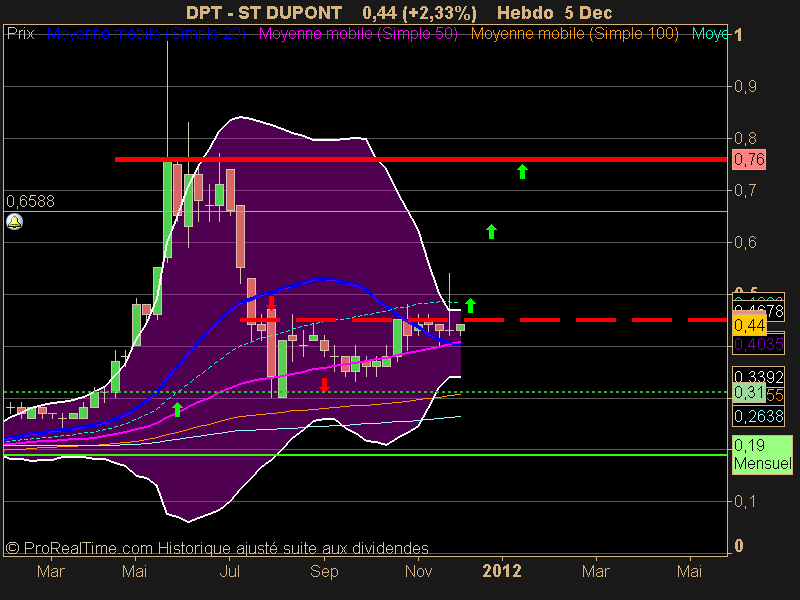Click the 5 Dec date label
800x600 pixels.
tap(588, 13)
